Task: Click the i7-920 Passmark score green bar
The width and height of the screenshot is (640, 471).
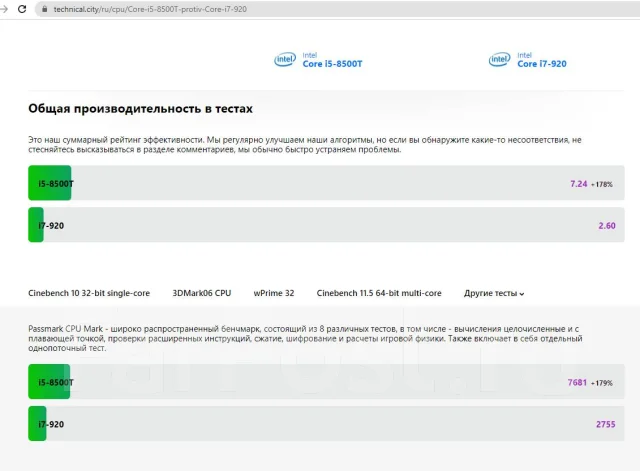Action: 37,424
